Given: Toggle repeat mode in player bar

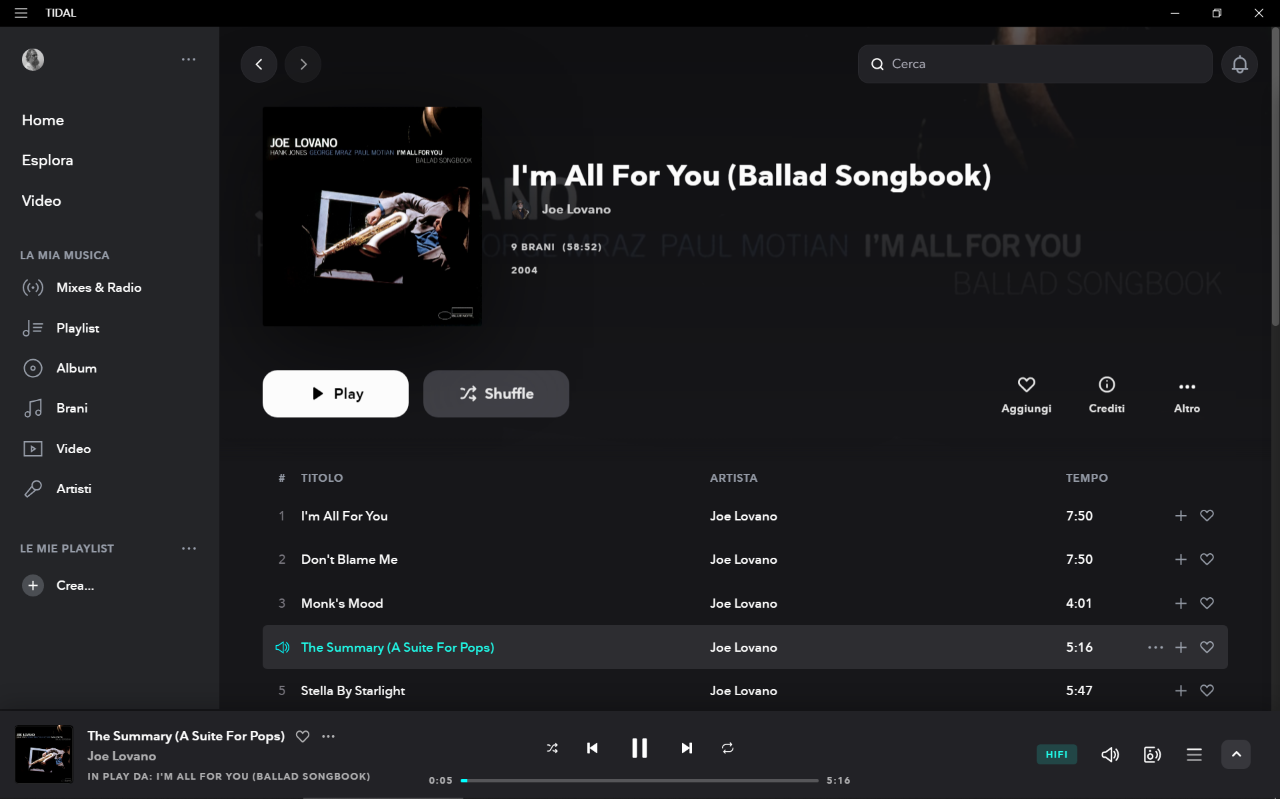Looking at the screenshot, I should coord(728,748).
